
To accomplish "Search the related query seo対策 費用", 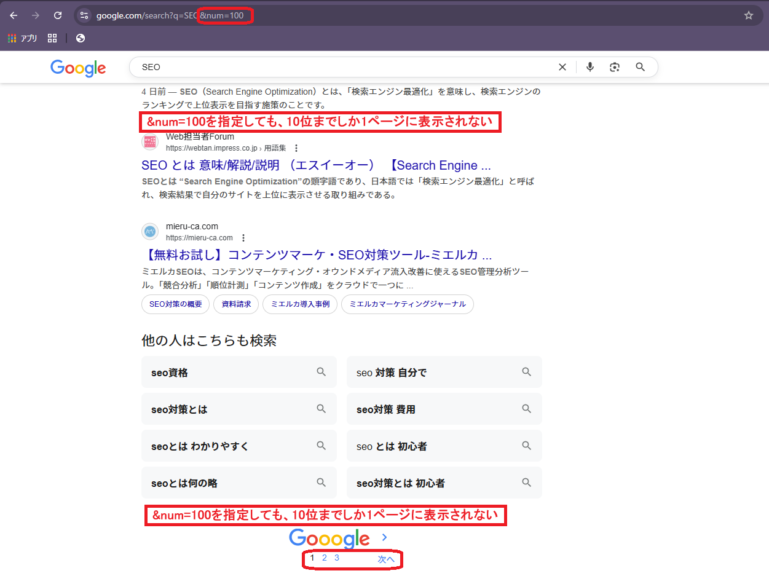I will pos(444,409).
